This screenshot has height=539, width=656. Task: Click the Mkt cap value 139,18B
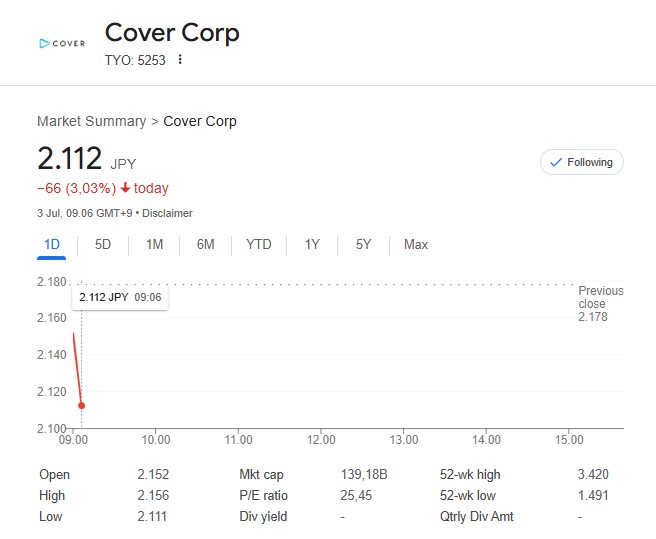pyautogui.click(x=364, y=475)
